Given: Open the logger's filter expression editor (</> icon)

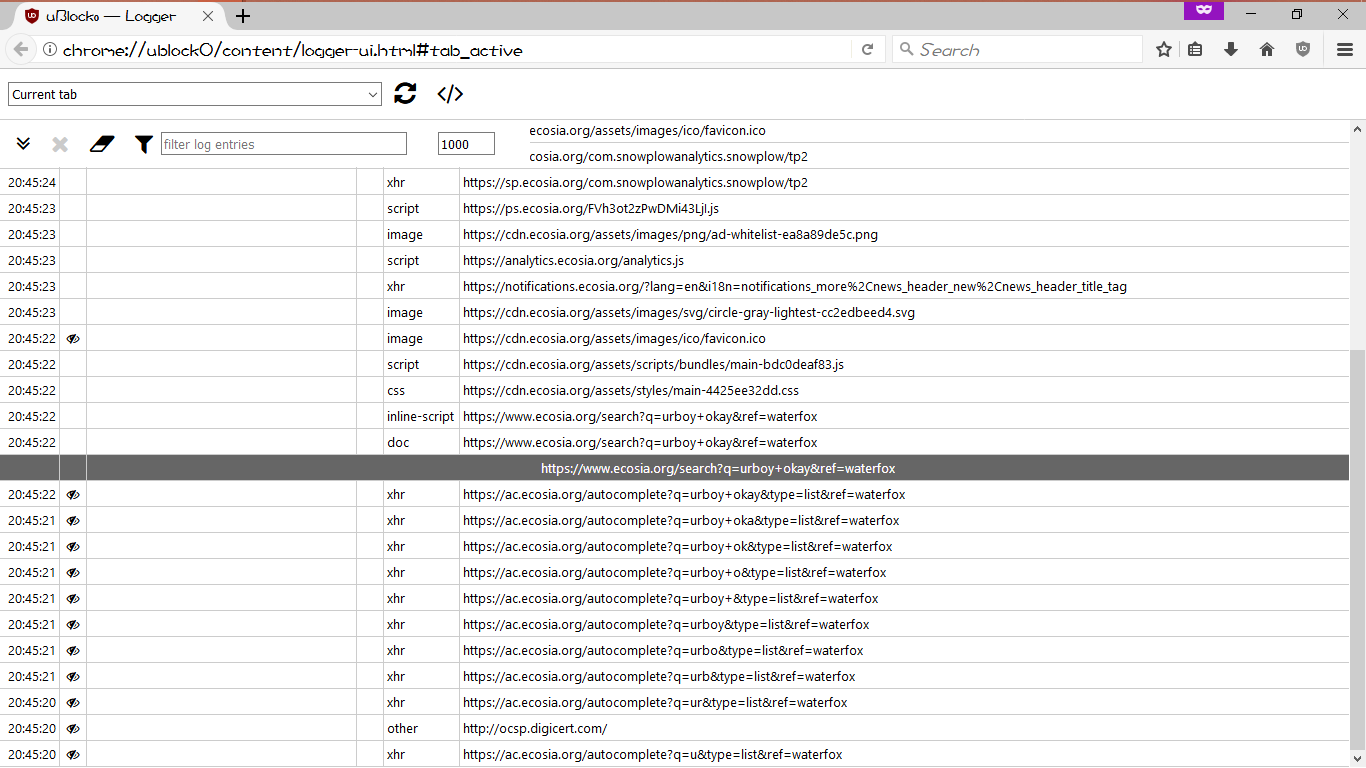Looking at the screenshot, I should 450,93.
